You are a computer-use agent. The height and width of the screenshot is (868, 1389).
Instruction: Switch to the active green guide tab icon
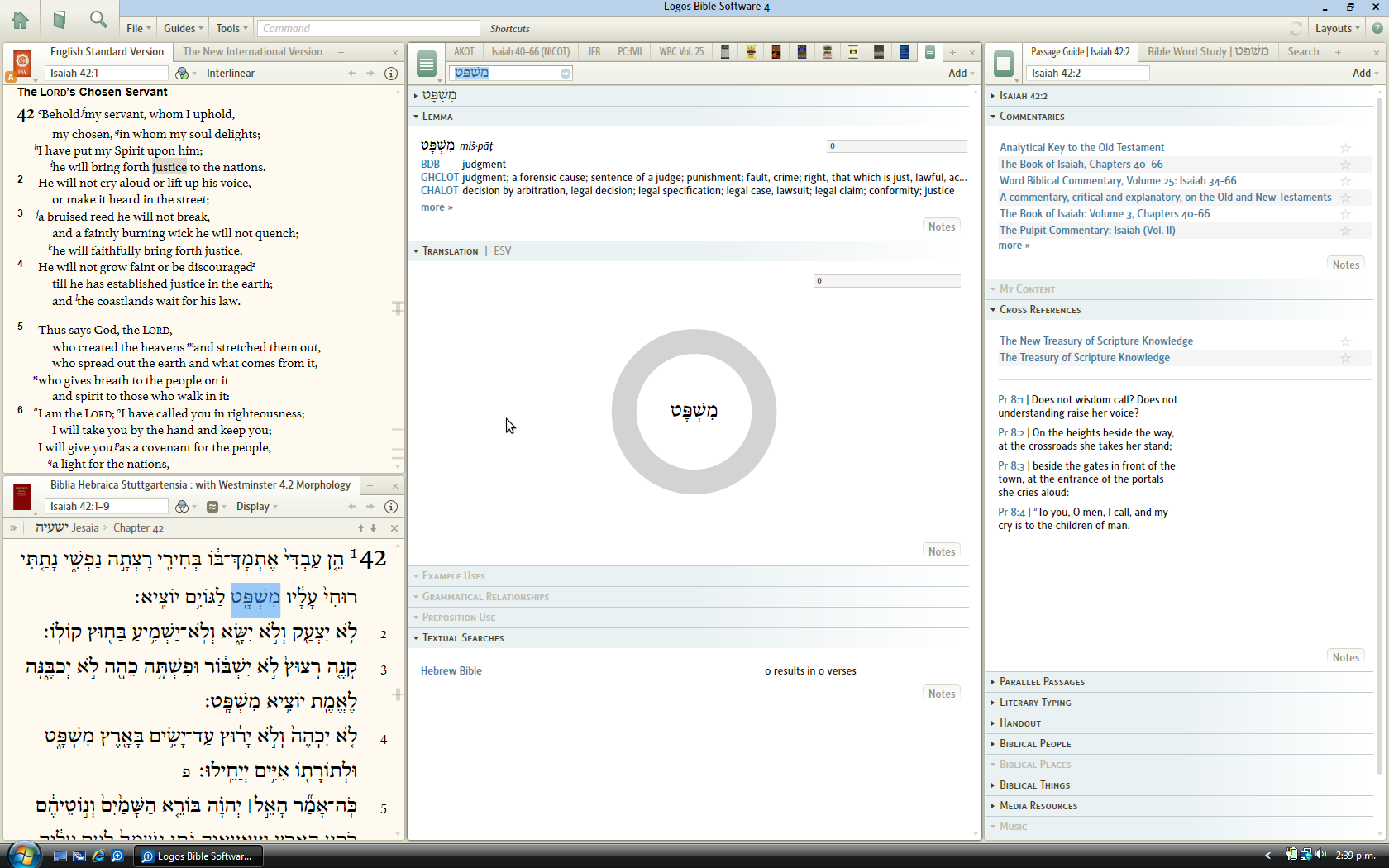coord(930,52)
